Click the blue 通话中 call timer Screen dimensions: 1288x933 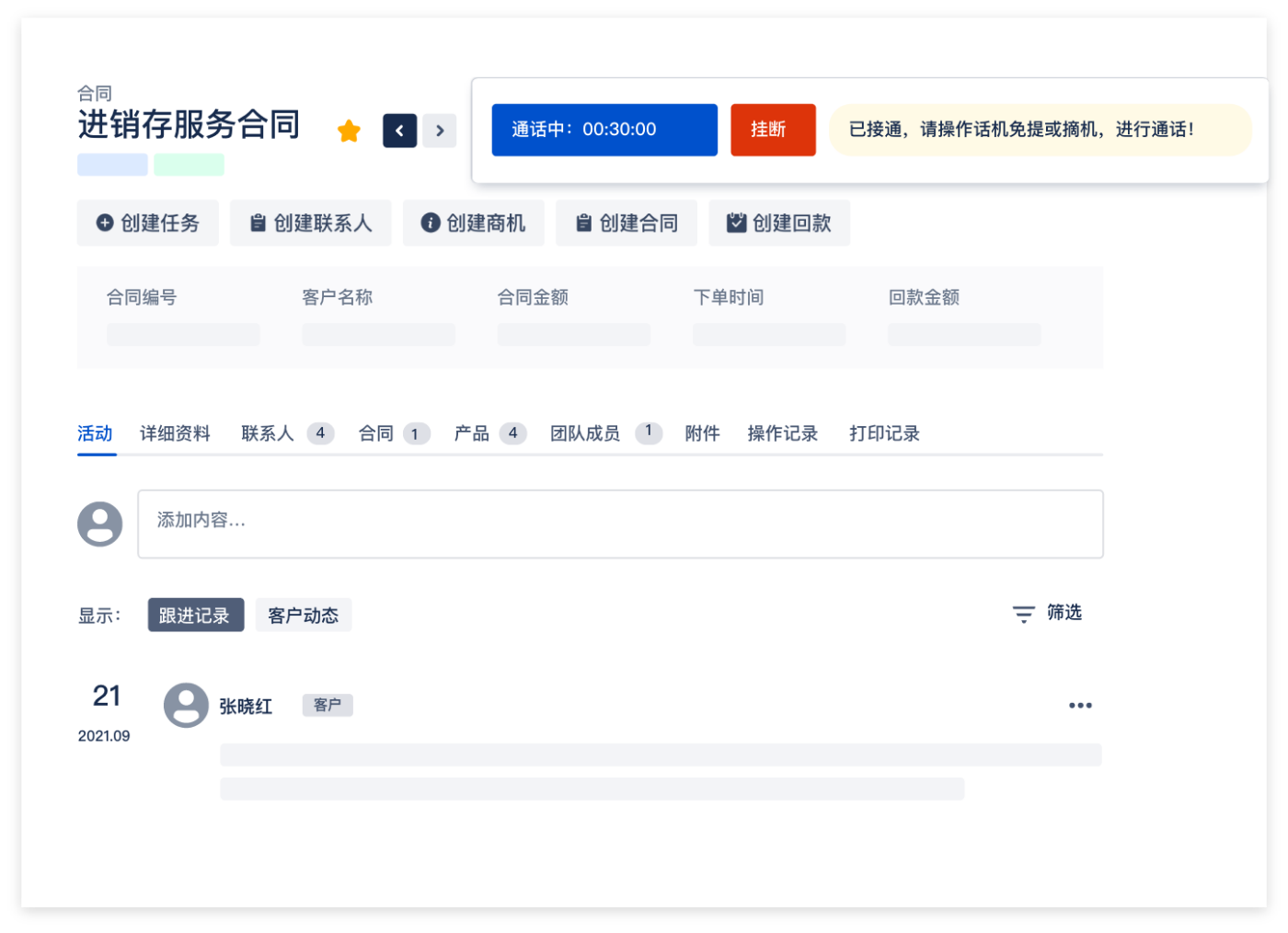pyautogui.click(x=604, y=130)
